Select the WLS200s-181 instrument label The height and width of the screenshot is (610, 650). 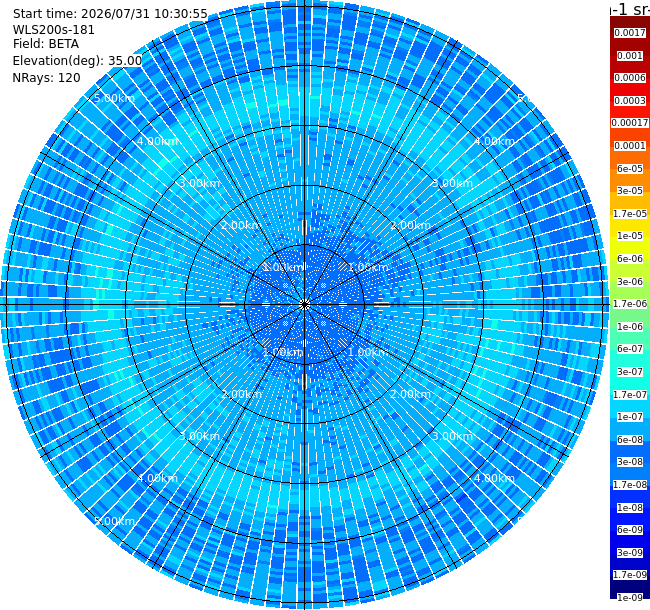(54, 30)
